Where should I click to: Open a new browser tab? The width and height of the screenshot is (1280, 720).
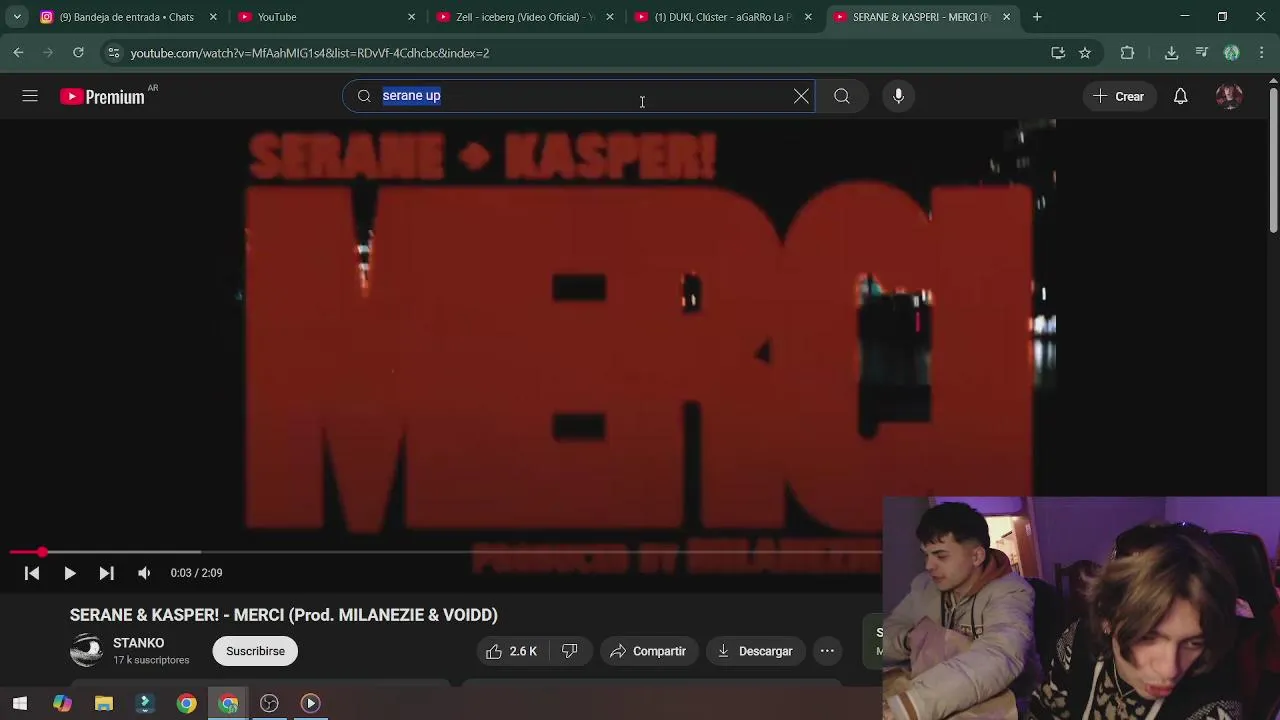(1037, 17)
